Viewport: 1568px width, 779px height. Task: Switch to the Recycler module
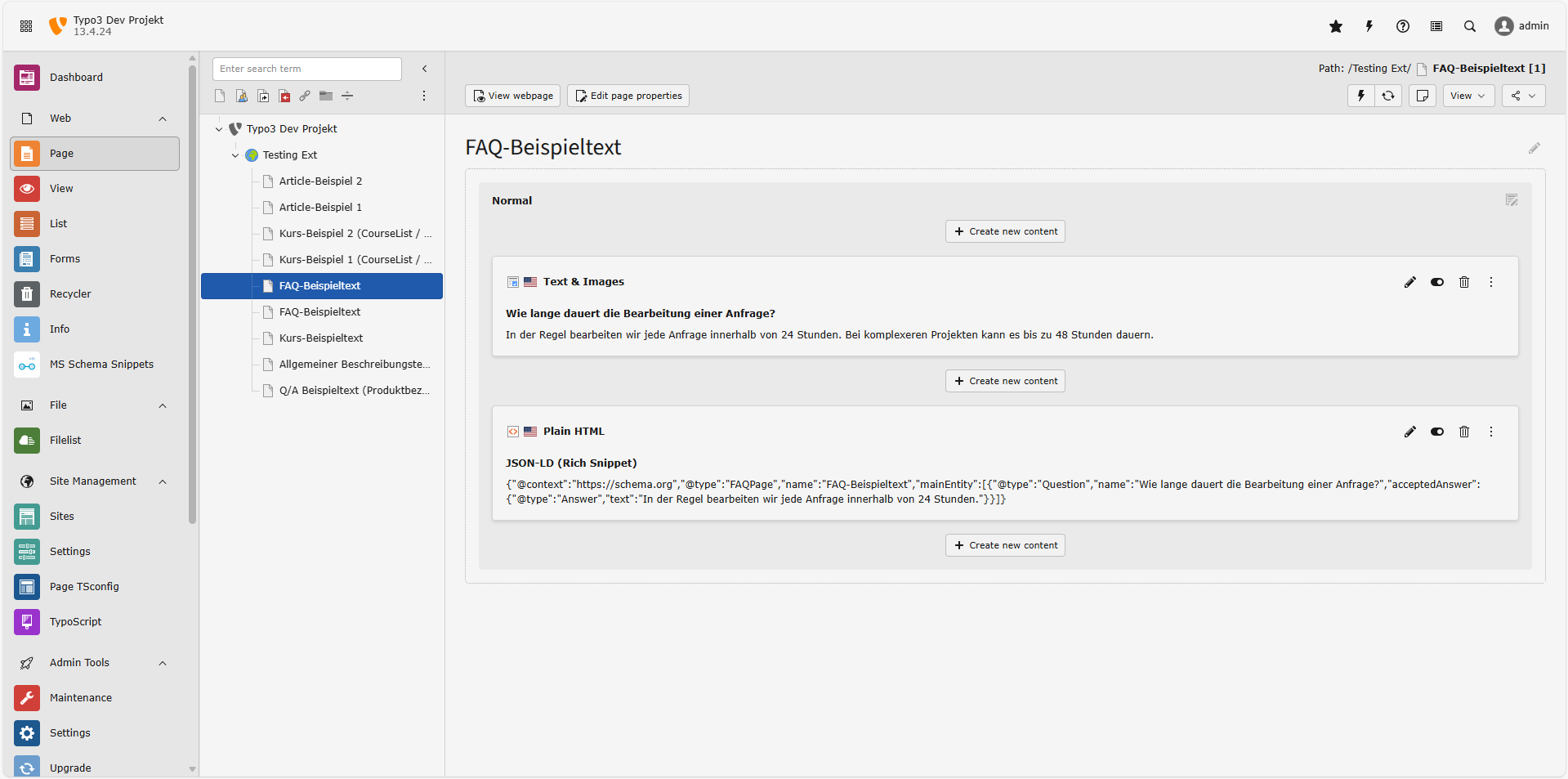point(70,294)
